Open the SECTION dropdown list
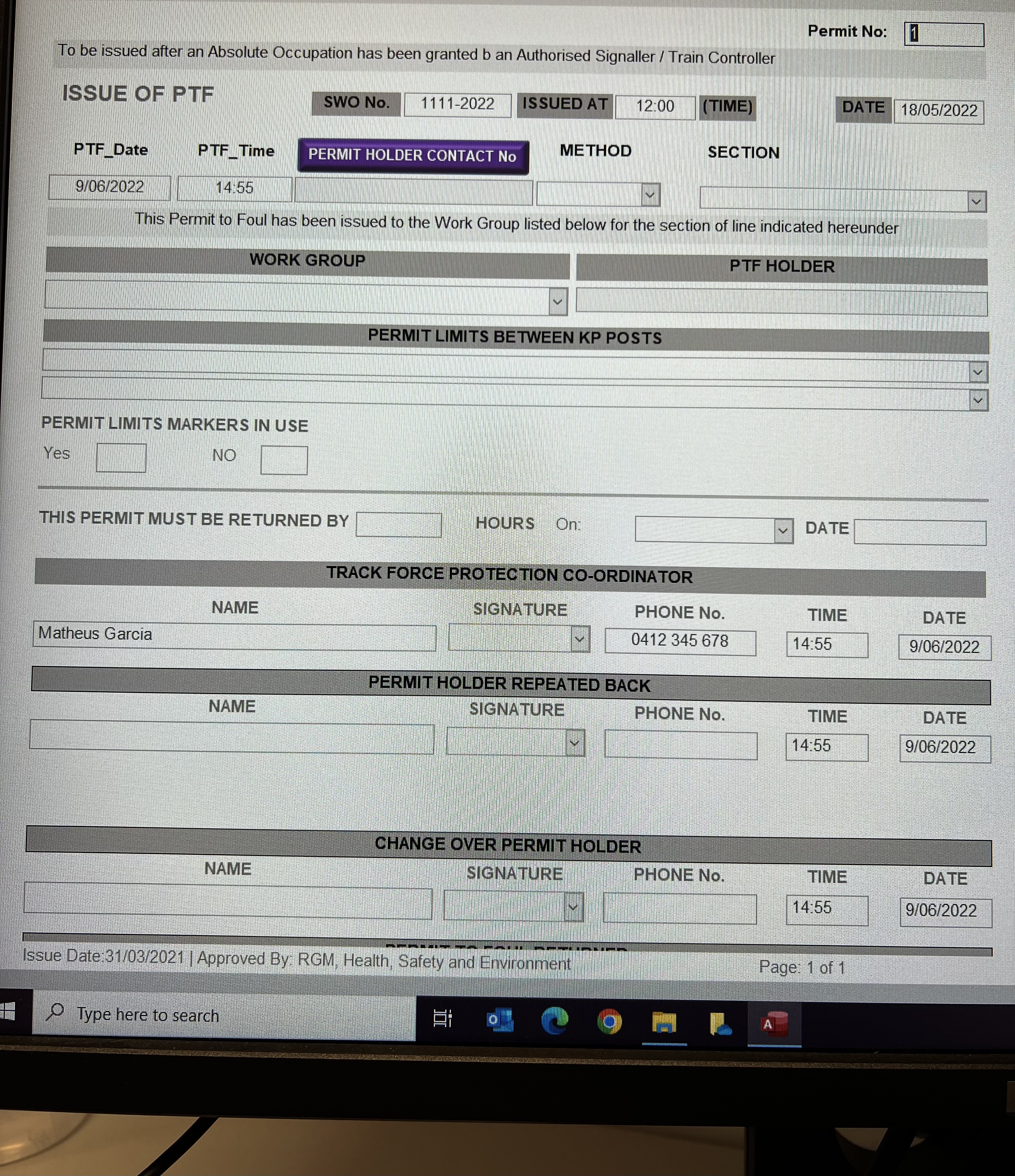This screenshot has width=1015, height=1176. [976, 202]
